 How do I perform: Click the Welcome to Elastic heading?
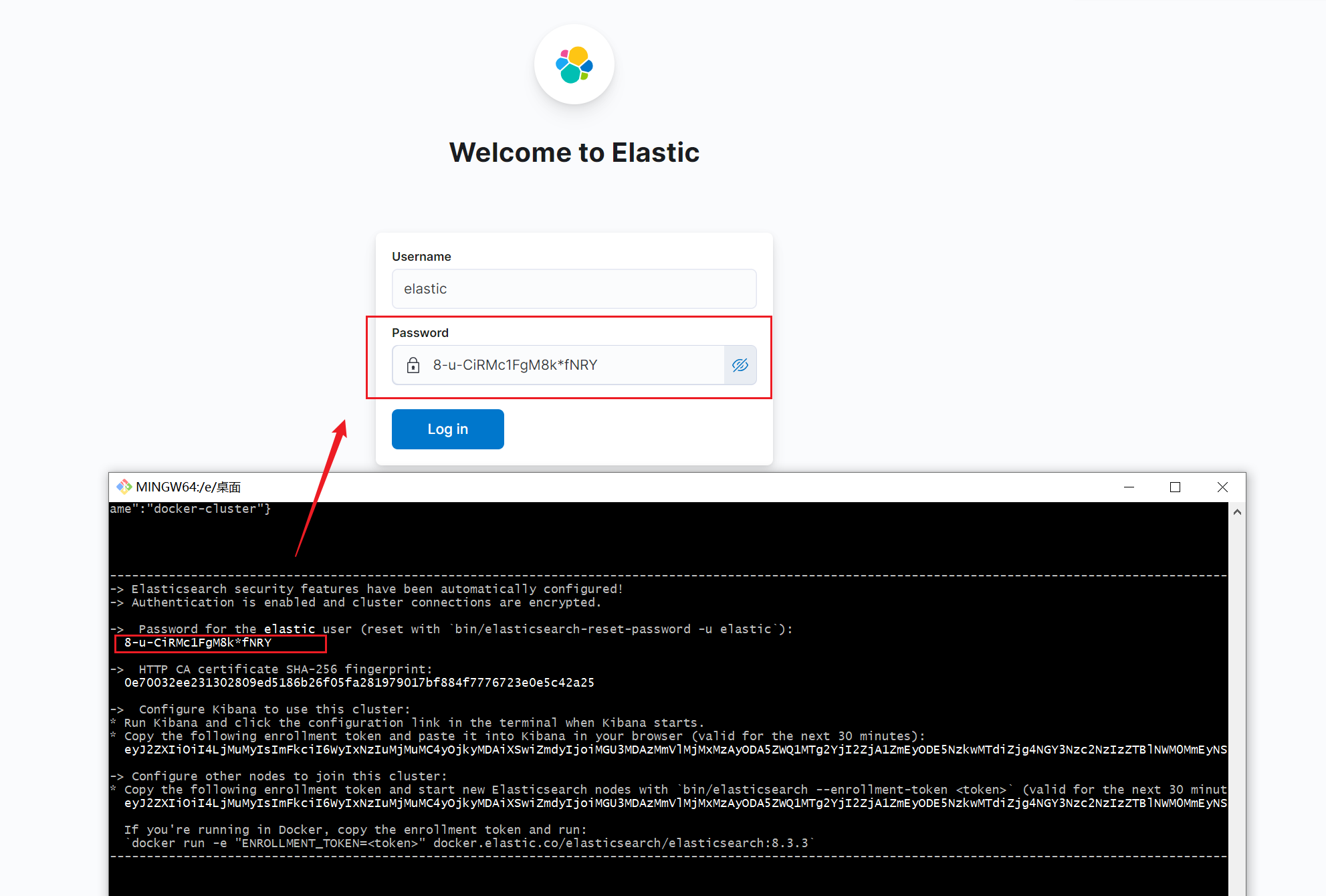click(x=574, y=152)
